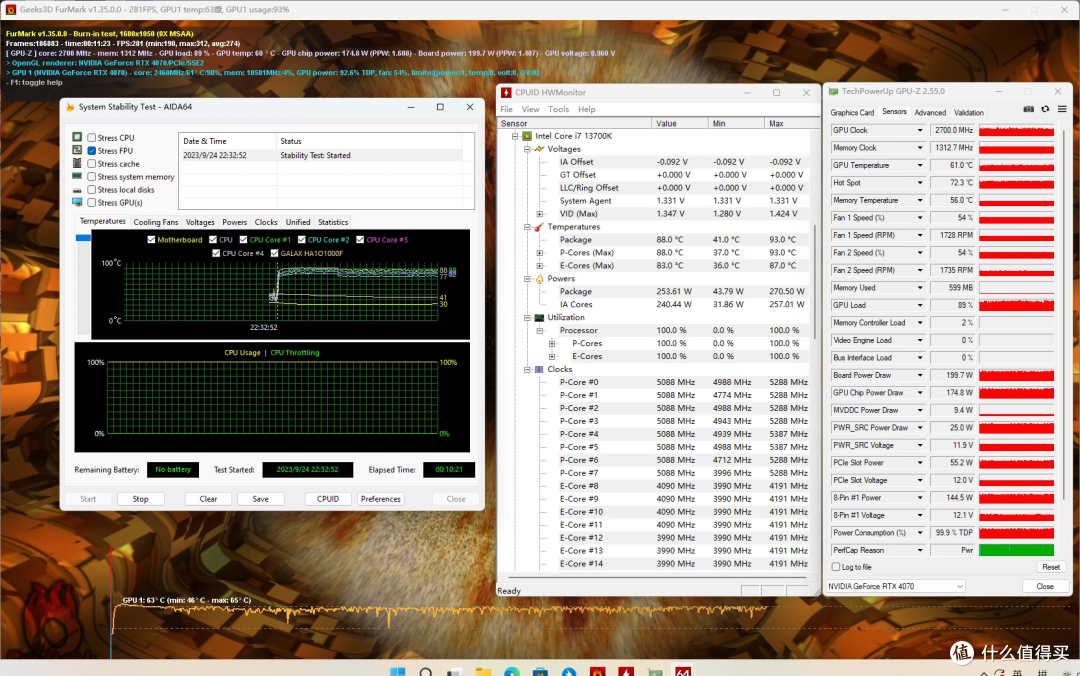Click the GPU-Z screenshot camera icon
The width and height of the screenshot is (1080, 676).
tap(1028, 109)
